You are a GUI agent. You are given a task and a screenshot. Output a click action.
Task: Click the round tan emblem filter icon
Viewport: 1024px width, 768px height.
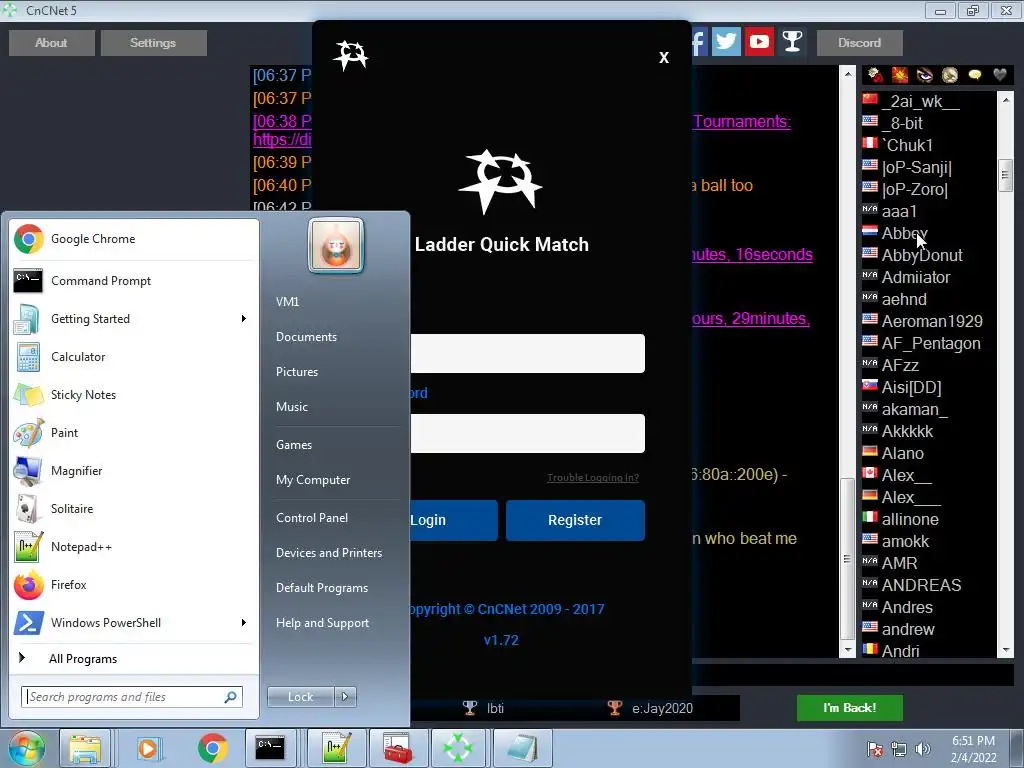(x=950, y=75)
